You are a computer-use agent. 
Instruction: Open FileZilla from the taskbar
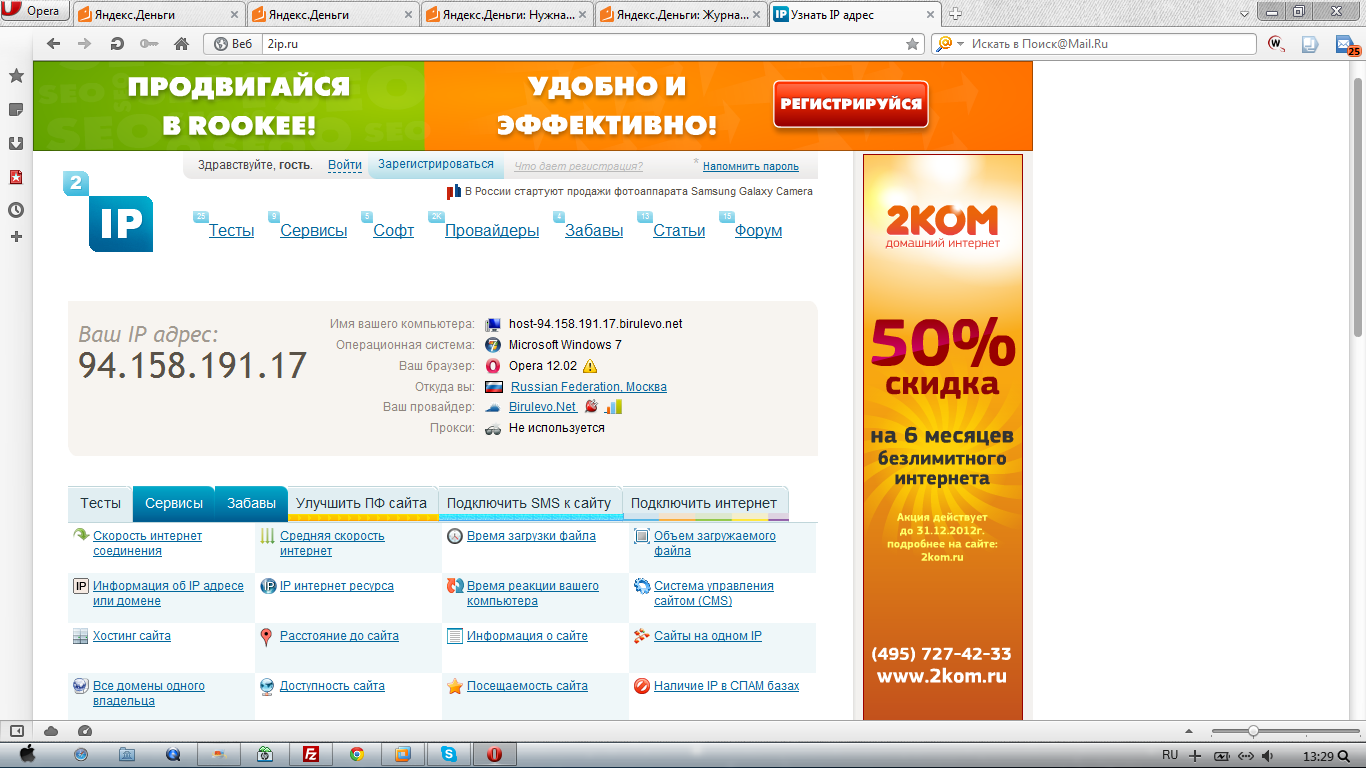click(311, 755)
